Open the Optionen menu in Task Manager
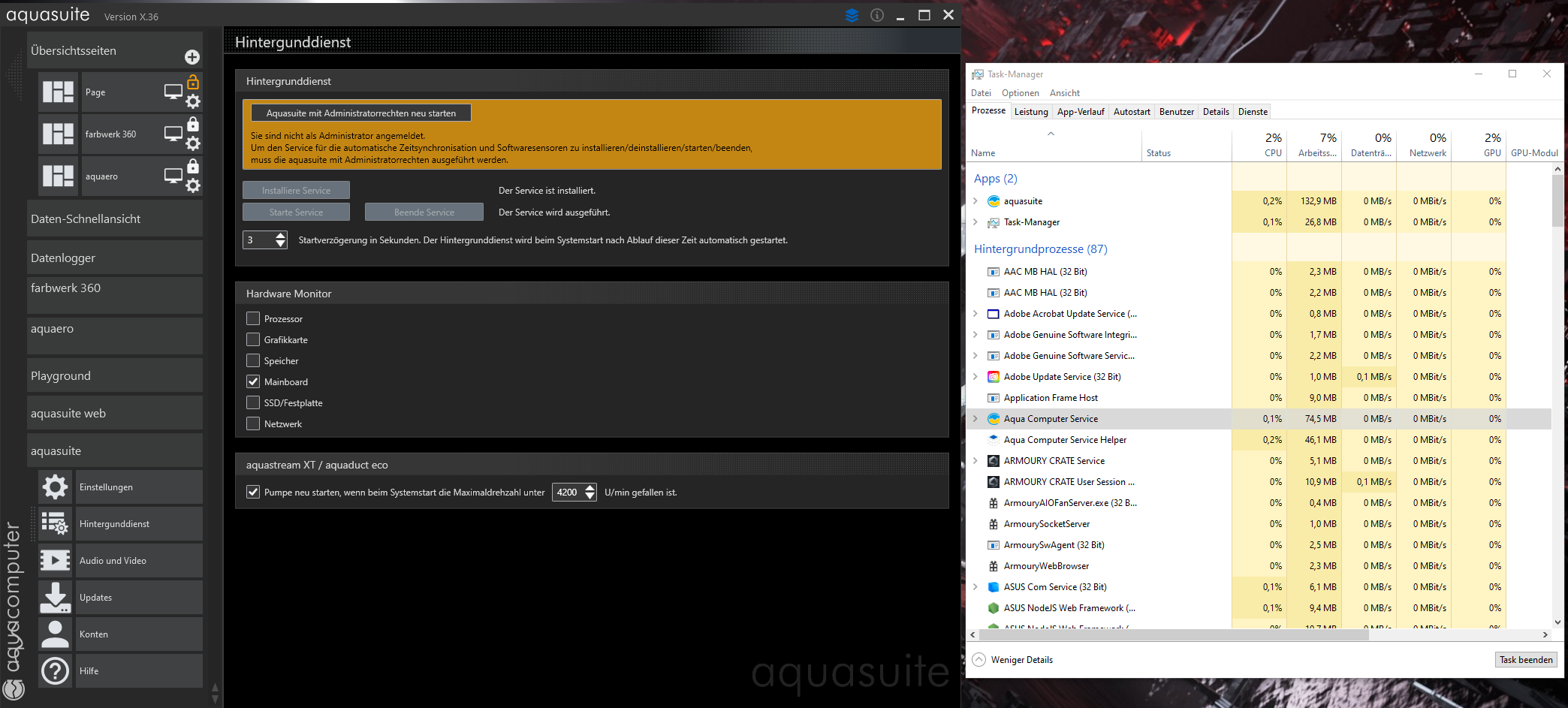Viewport: 1568px width, 708px height. coord(1021,93)
